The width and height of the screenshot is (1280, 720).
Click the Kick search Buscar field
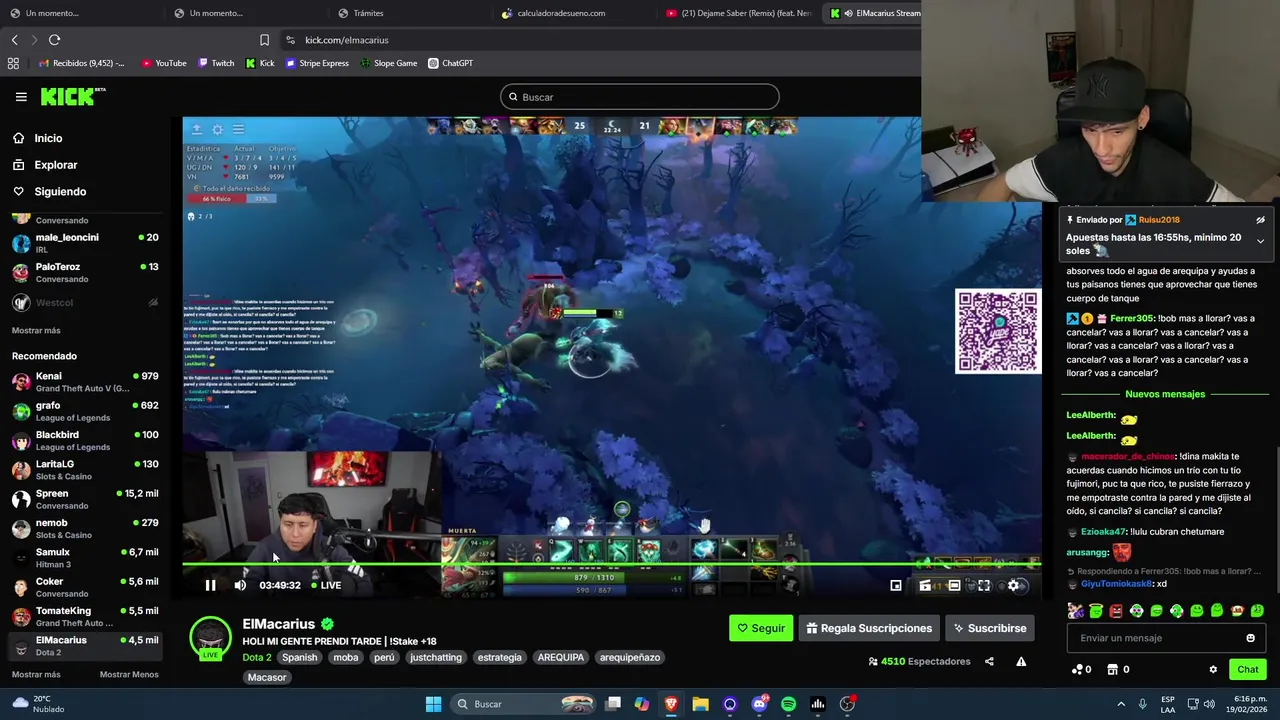coord(640,97)
